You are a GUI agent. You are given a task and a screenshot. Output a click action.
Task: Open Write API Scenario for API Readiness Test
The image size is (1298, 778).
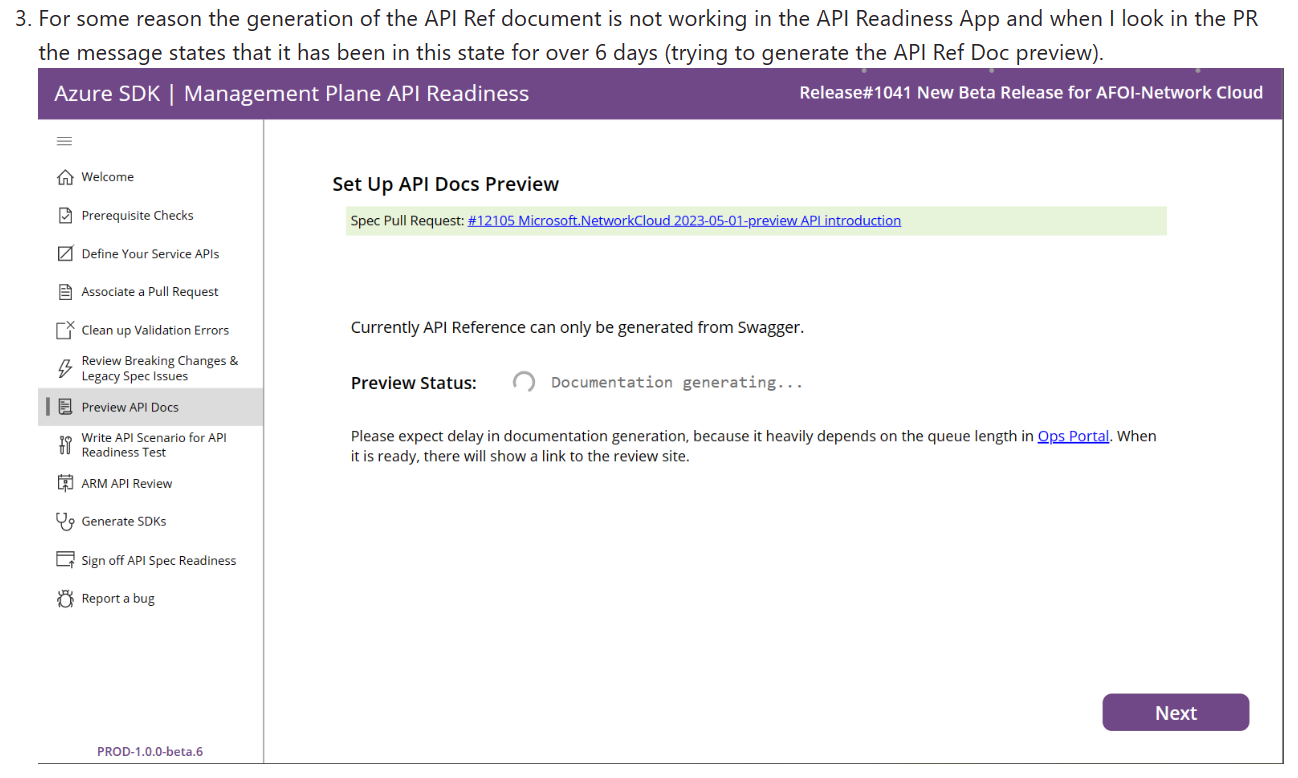pyautogui.click(x=155, y=444)
